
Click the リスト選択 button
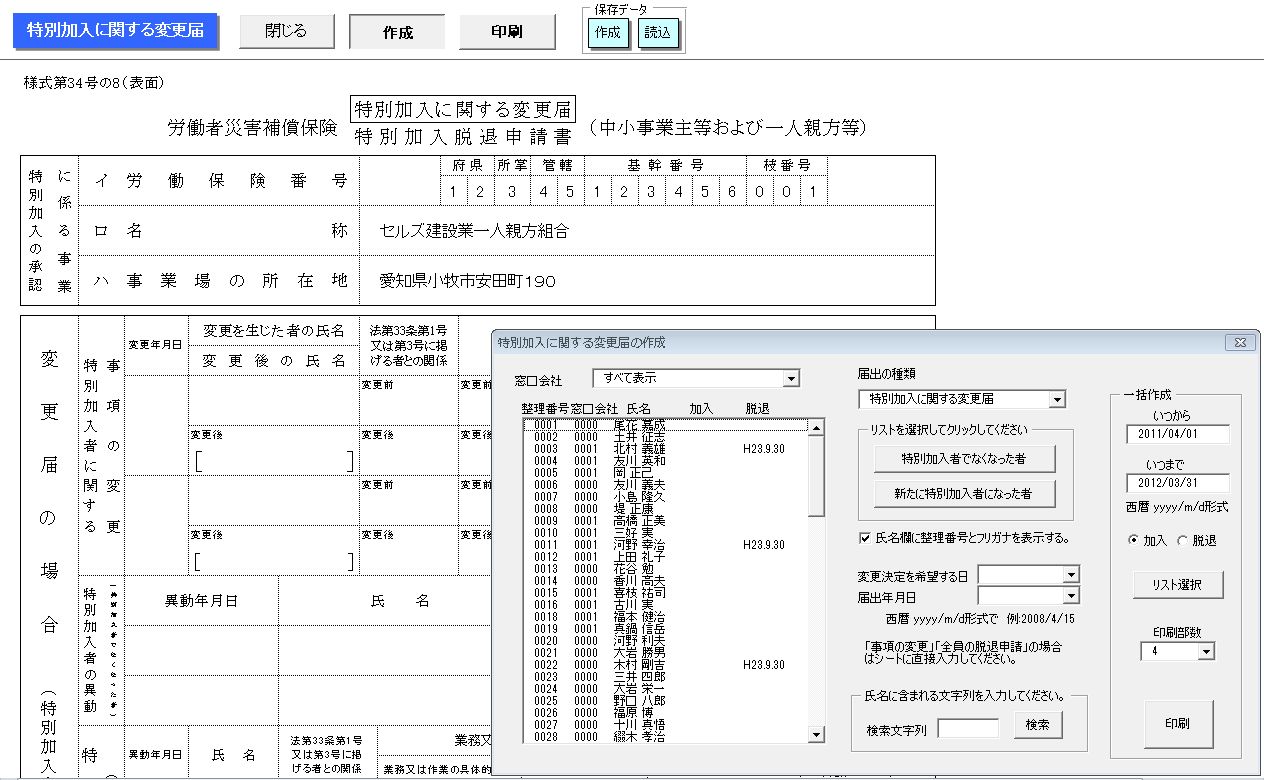click(x=1176, y=585)
